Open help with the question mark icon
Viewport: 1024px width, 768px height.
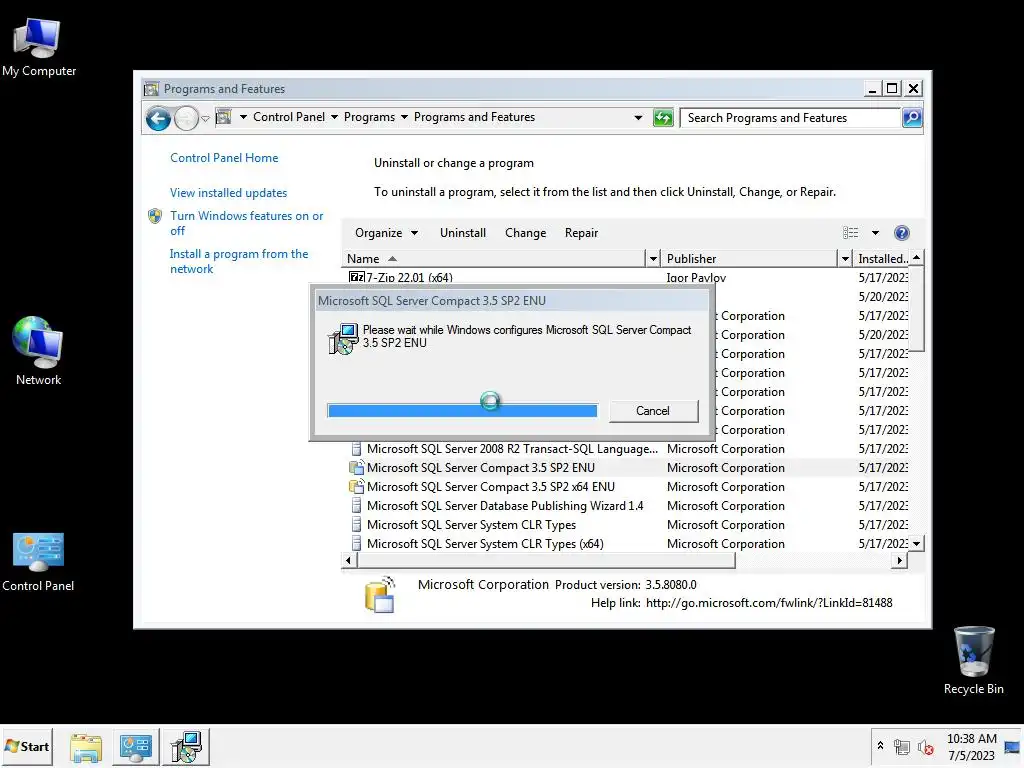tap(902, 233)
